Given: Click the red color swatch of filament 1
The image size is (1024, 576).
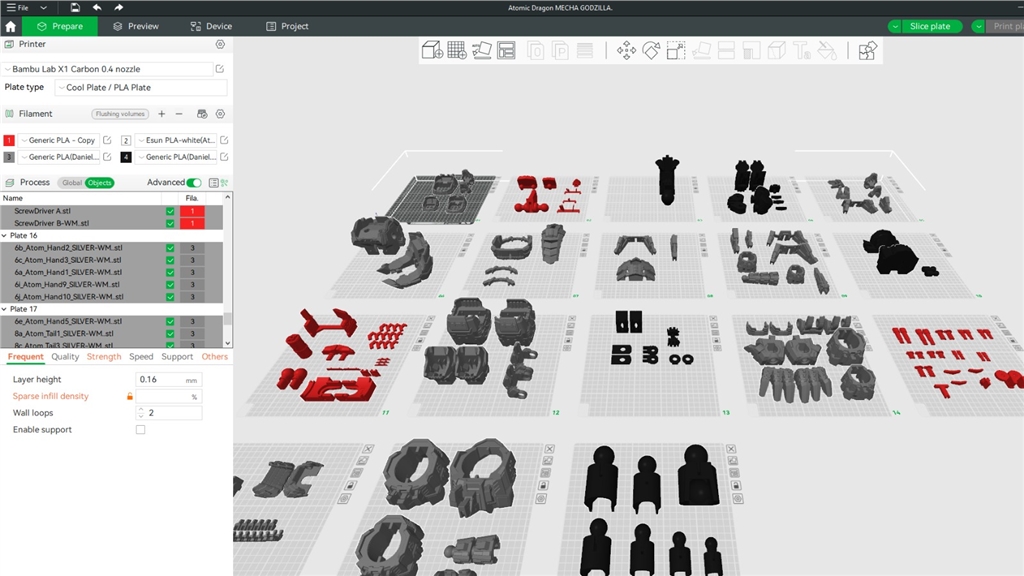Looking at the screenshot, I should (x=9, y=140).
